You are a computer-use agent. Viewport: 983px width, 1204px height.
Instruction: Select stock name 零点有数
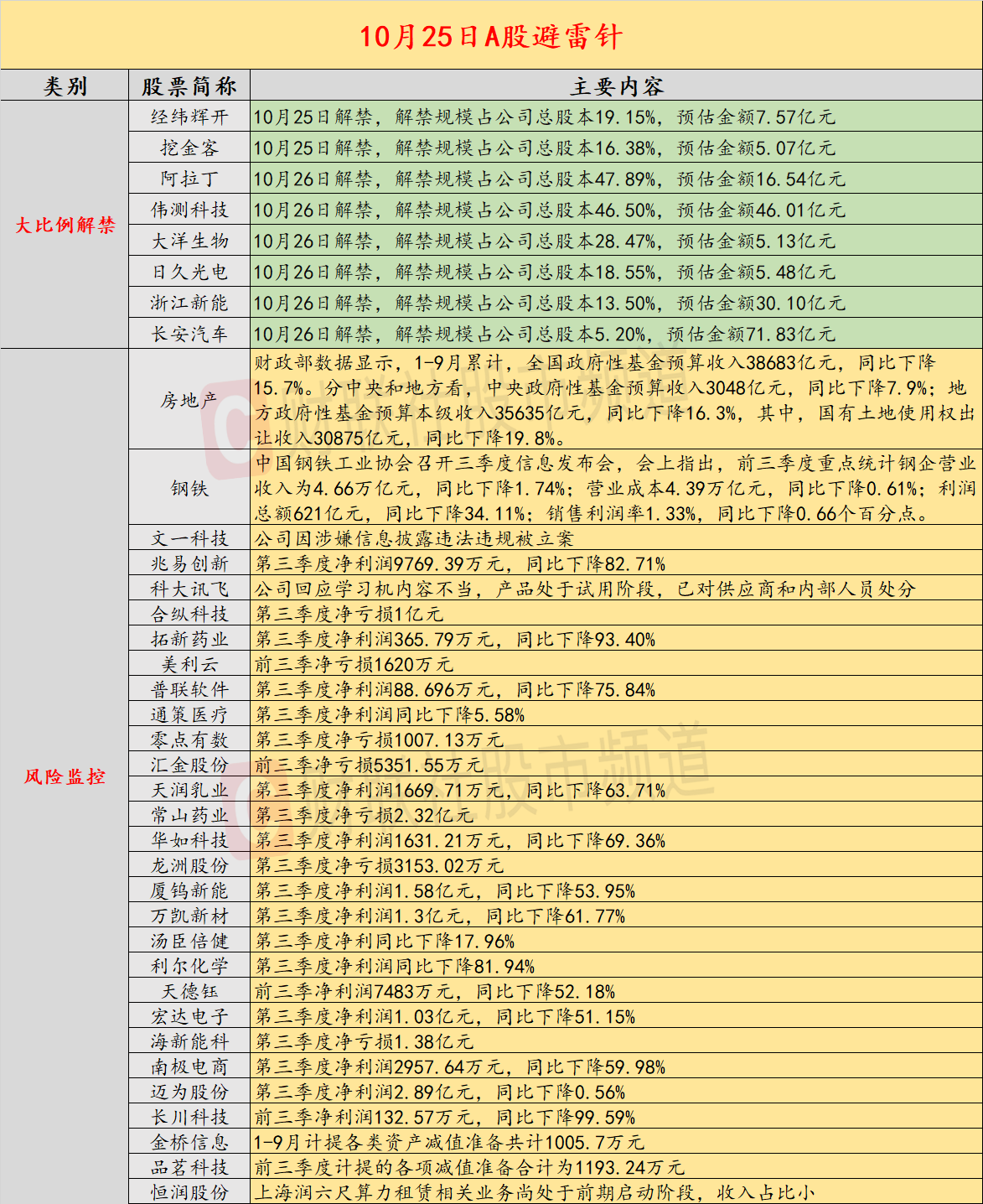tap(189, 740)
